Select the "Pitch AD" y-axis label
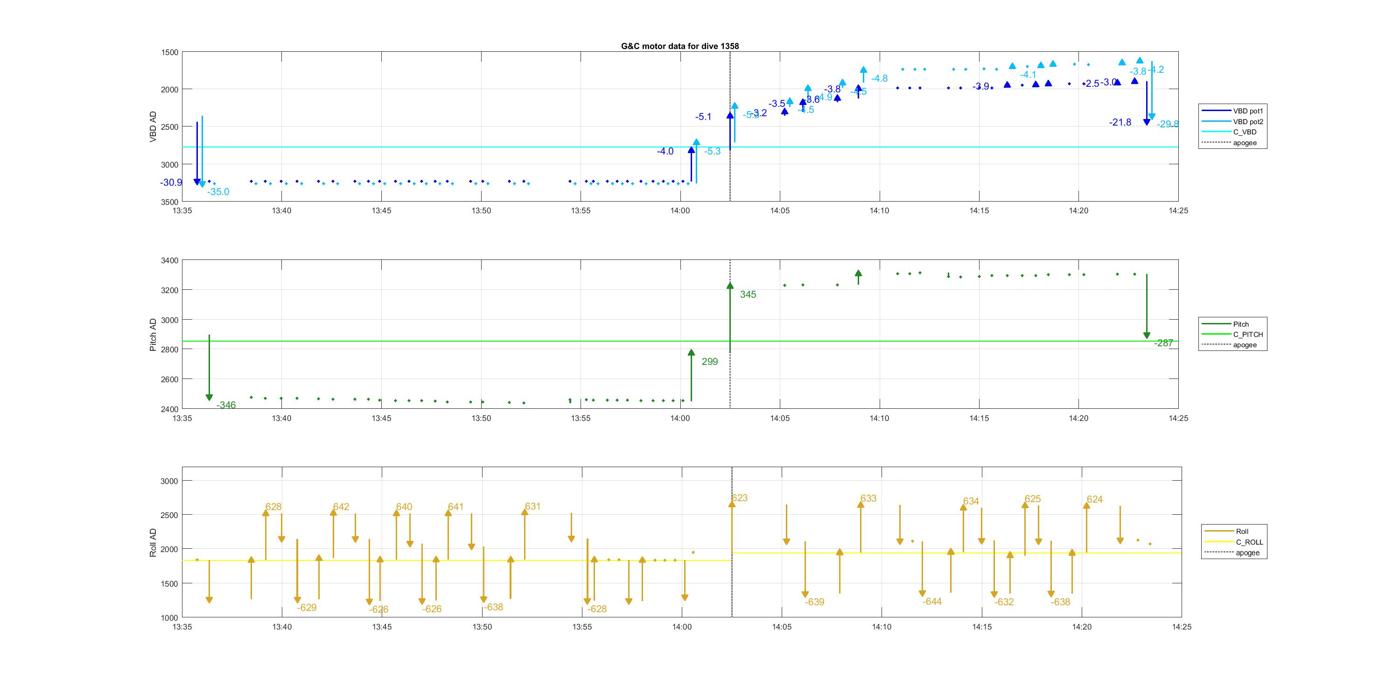 click(x=153, y=335)
